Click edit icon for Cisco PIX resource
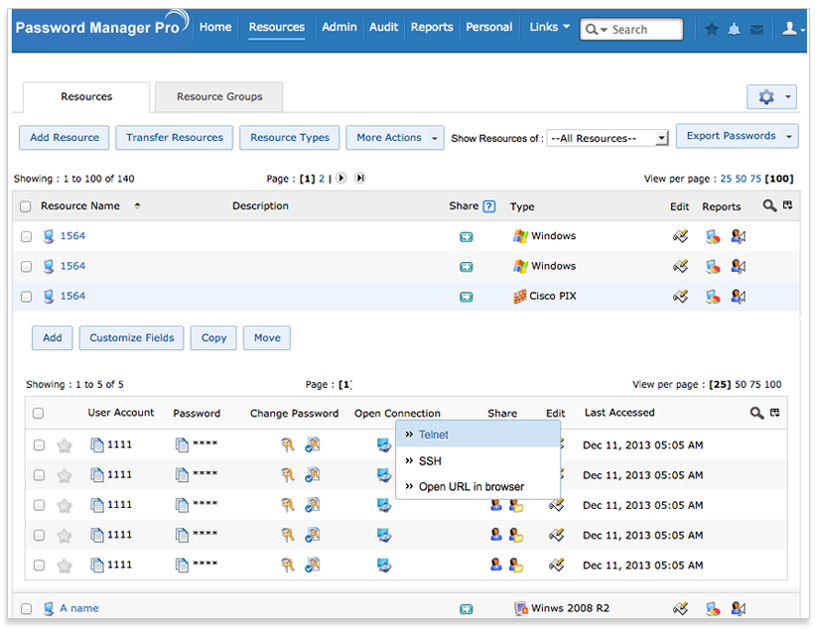The height and width of the screenshot is (631, 815). pyautogui.click(x=681, y=296)
